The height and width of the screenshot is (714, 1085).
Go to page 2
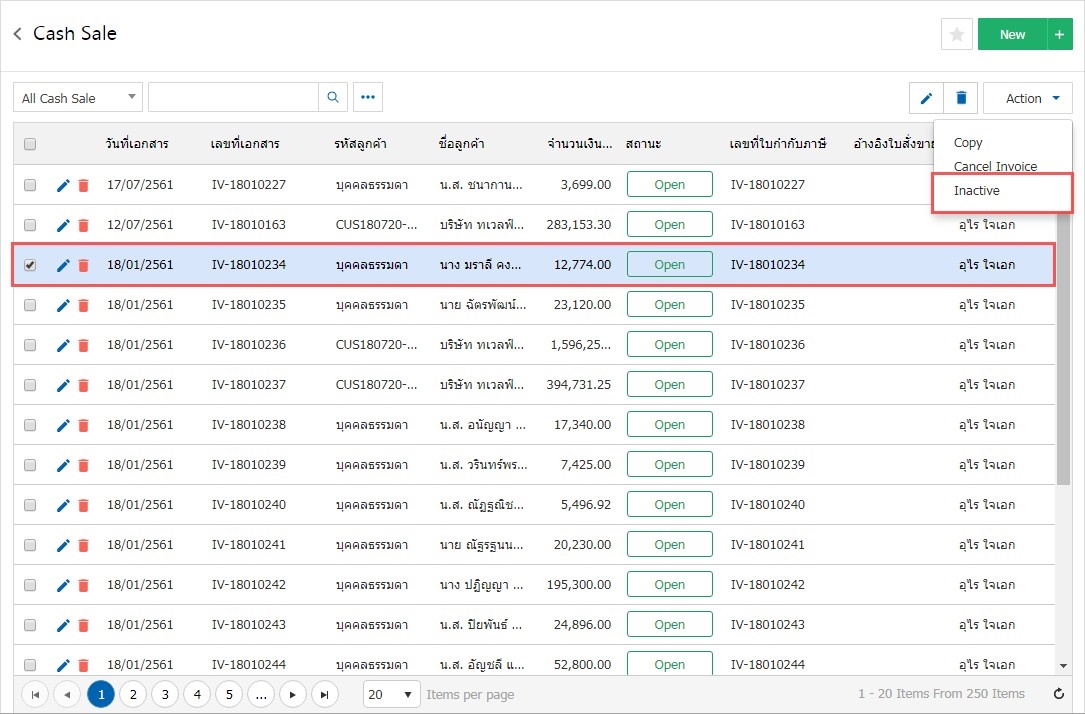(x=133, y=694)
